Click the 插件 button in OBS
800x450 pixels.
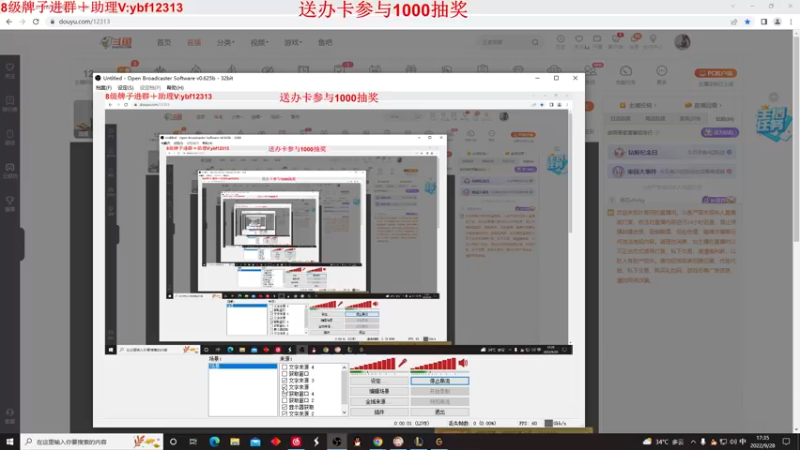[x=379, y=412]
